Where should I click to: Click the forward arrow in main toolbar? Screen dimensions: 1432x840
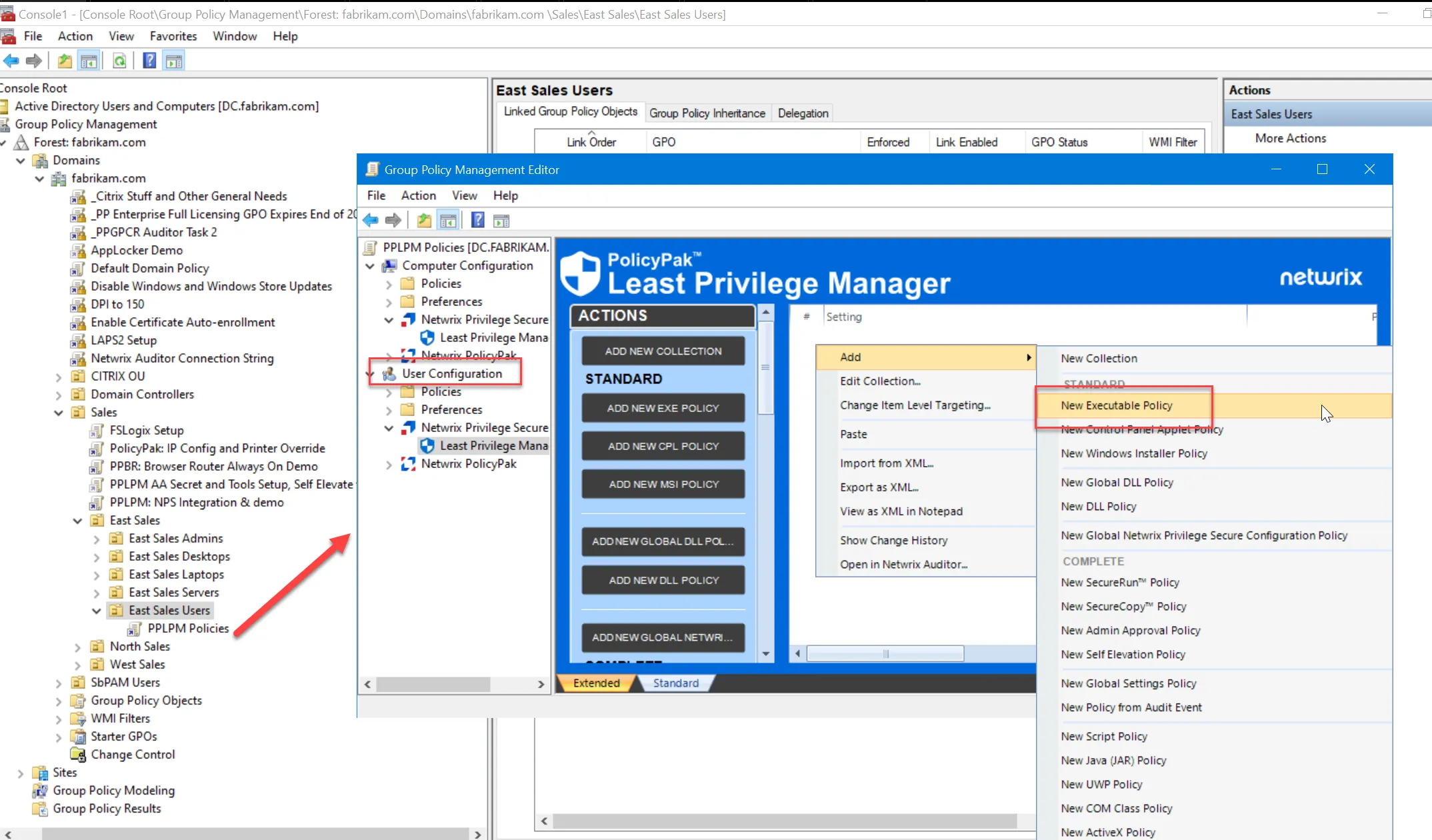pos(34,61)
